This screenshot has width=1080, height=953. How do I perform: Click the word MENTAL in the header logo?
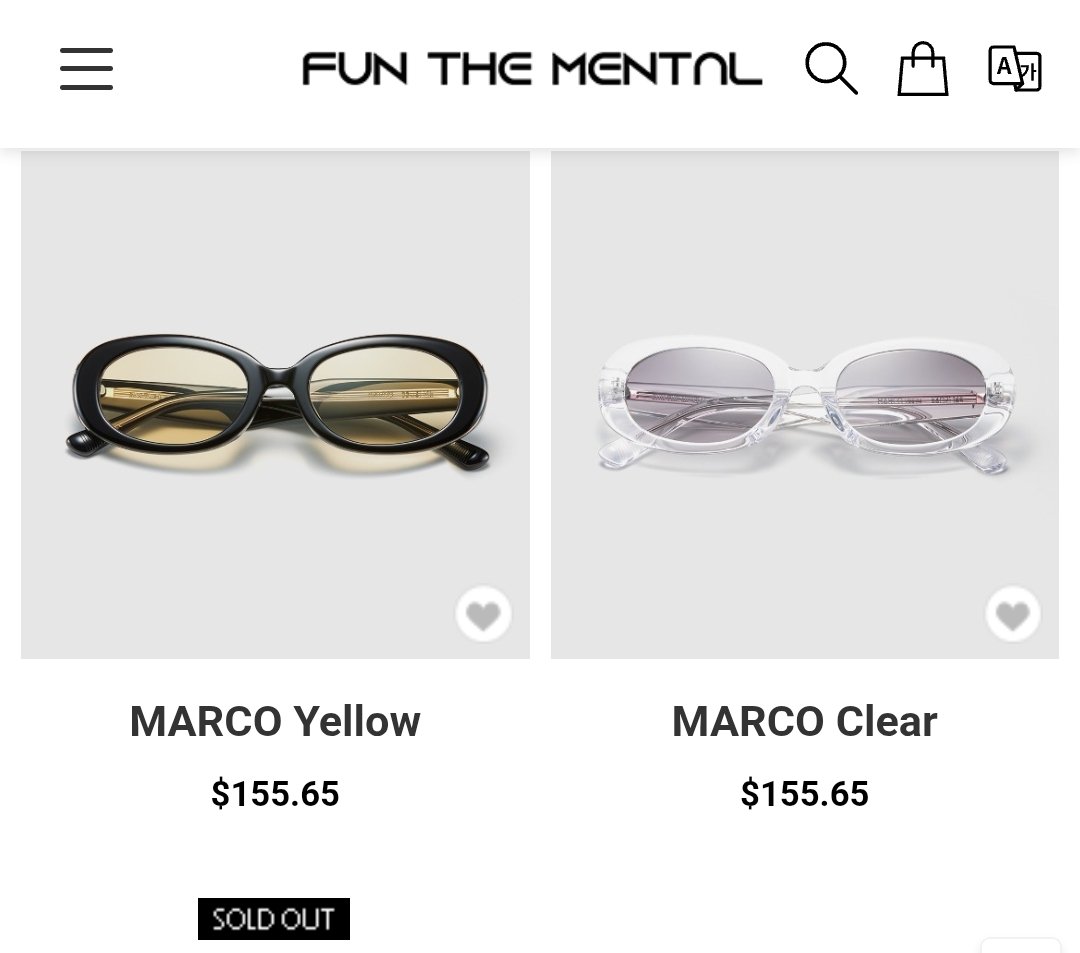(x=656, y=69)
